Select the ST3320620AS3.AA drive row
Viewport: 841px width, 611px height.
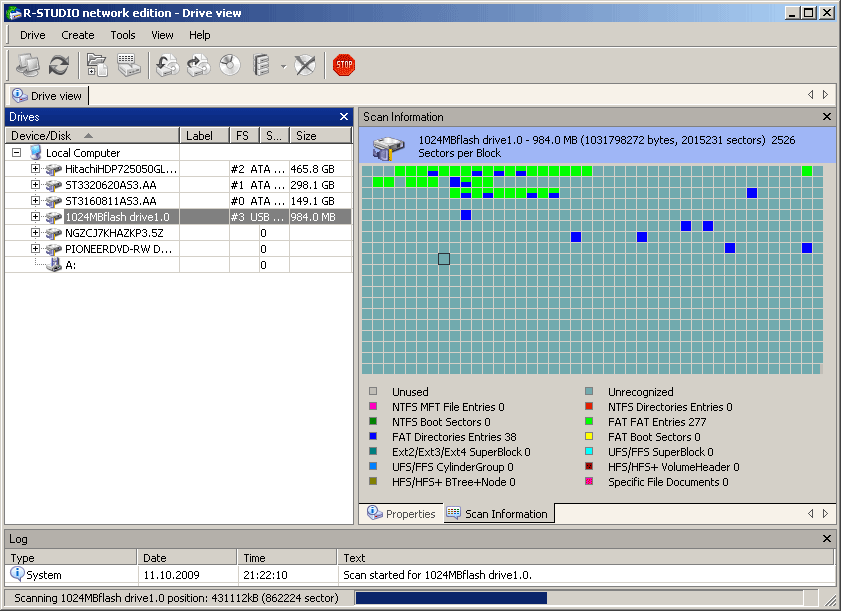click(x=178, y=185)
